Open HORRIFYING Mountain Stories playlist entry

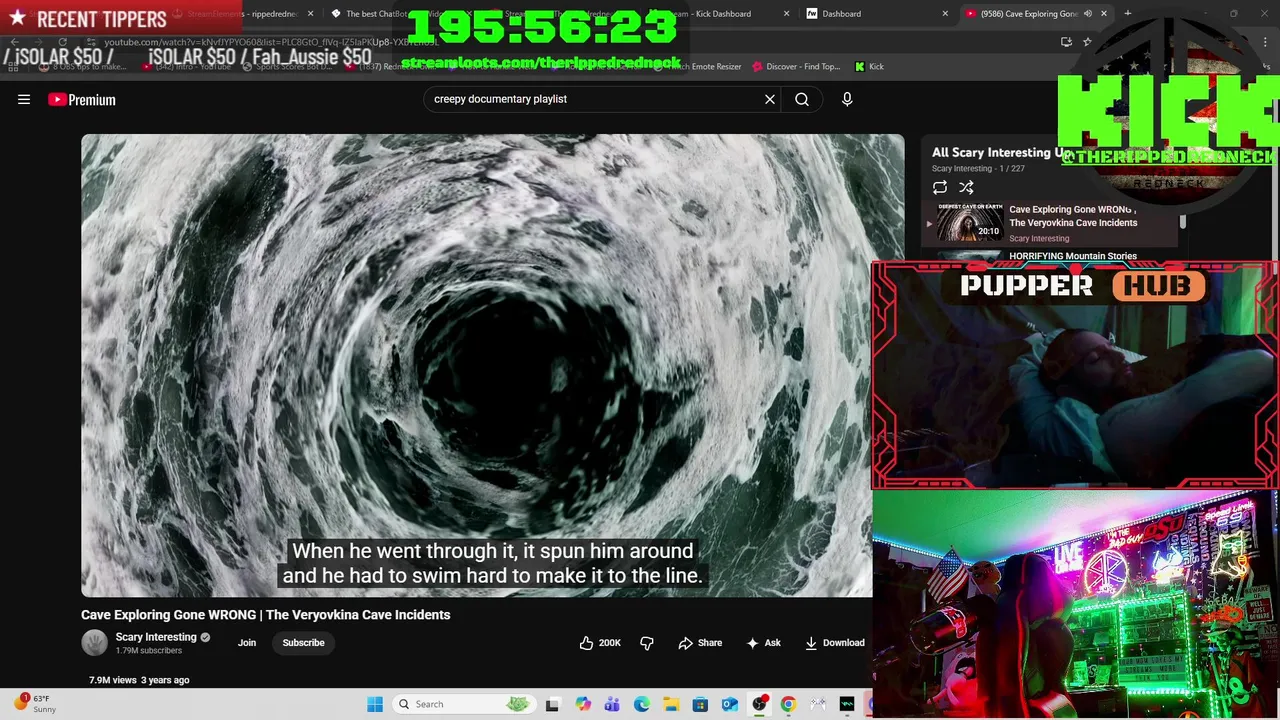(1073, 256)
